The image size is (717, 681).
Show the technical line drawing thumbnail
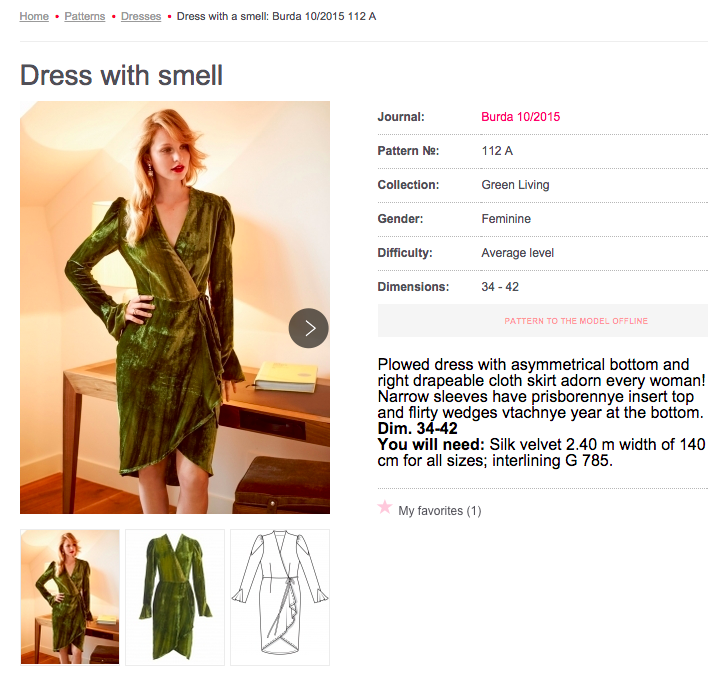point(280,596)
